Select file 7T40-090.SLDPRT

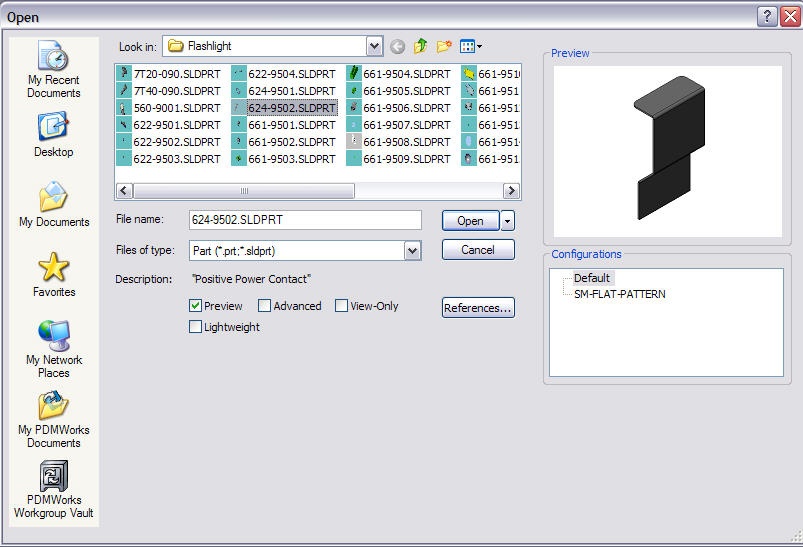[169, 91]
